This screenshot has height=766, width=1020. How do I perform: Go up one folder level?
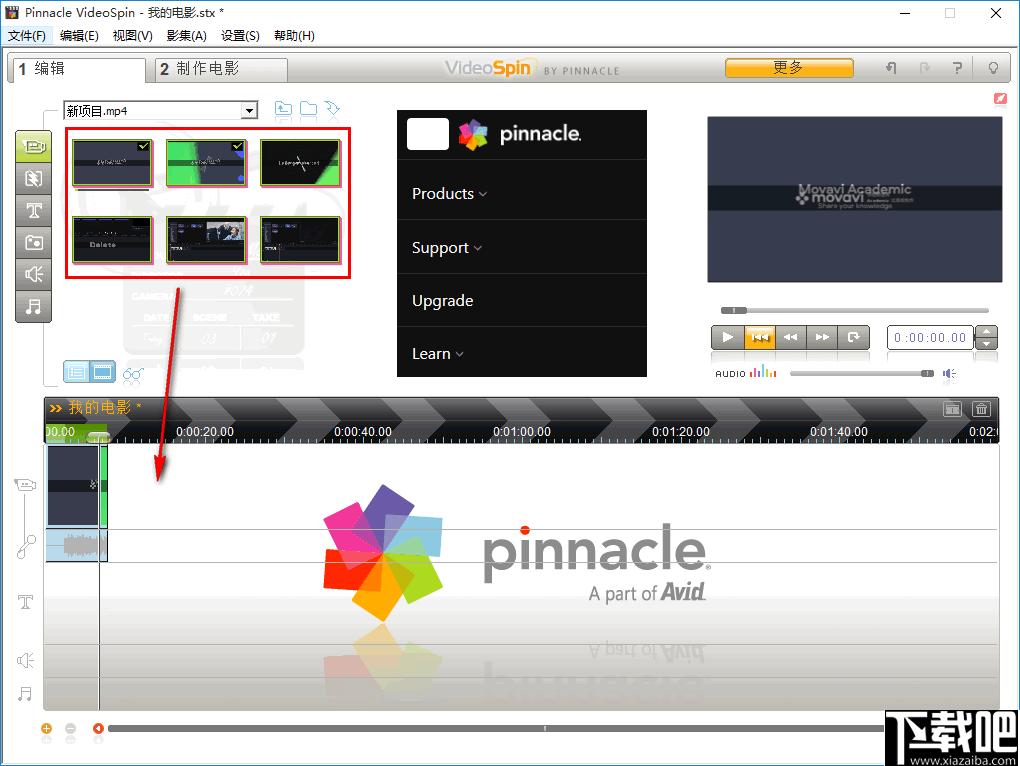283,109
